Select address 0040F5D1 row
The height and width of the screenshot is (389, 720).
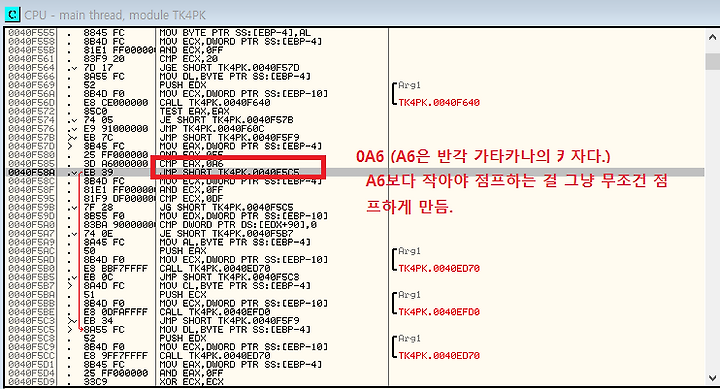click(x=31, y=364)
